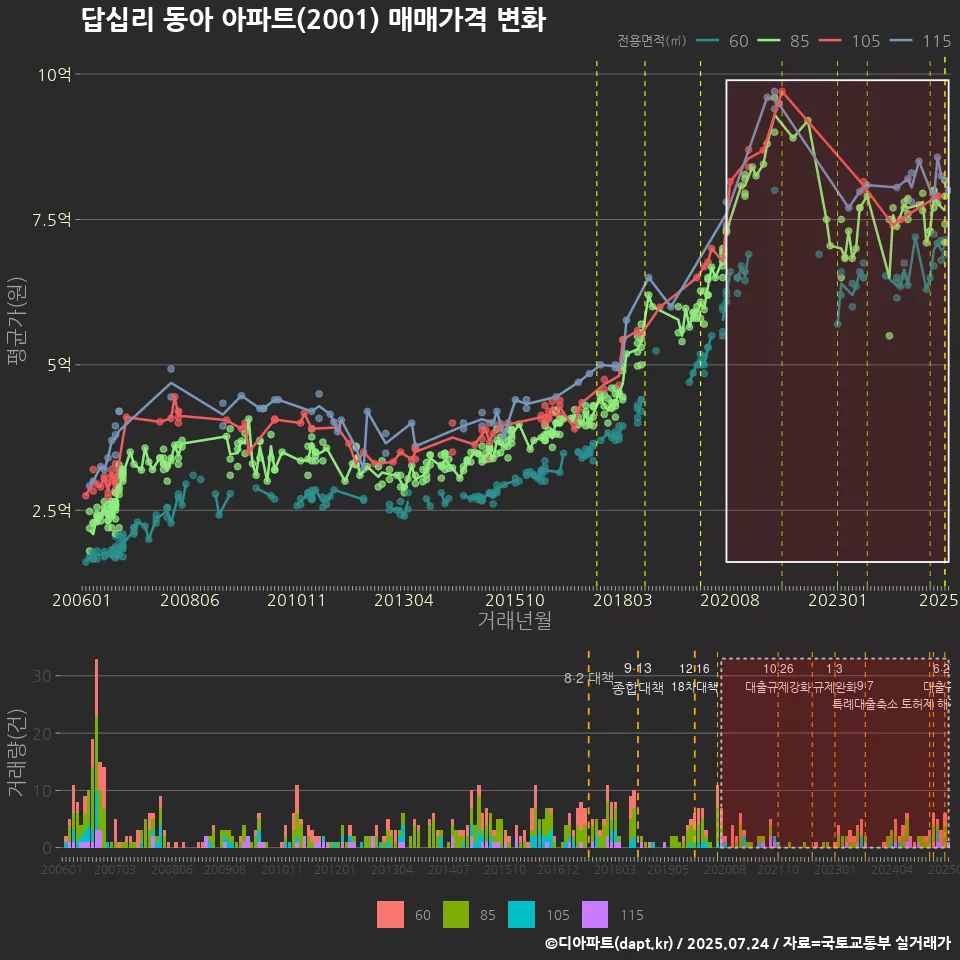Click the 전용면적(㎡) legend title
960x960 pixels.
point(651,41)
